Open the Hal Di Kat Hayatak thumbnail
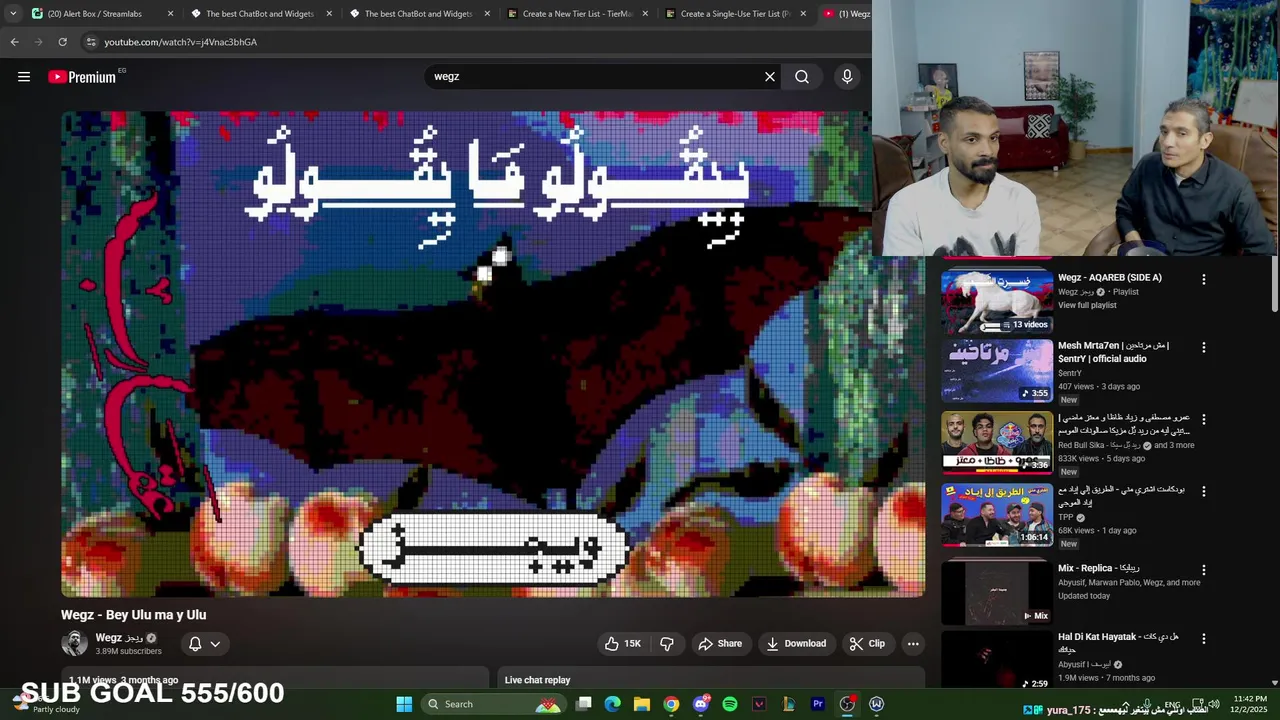 point(997,660)
